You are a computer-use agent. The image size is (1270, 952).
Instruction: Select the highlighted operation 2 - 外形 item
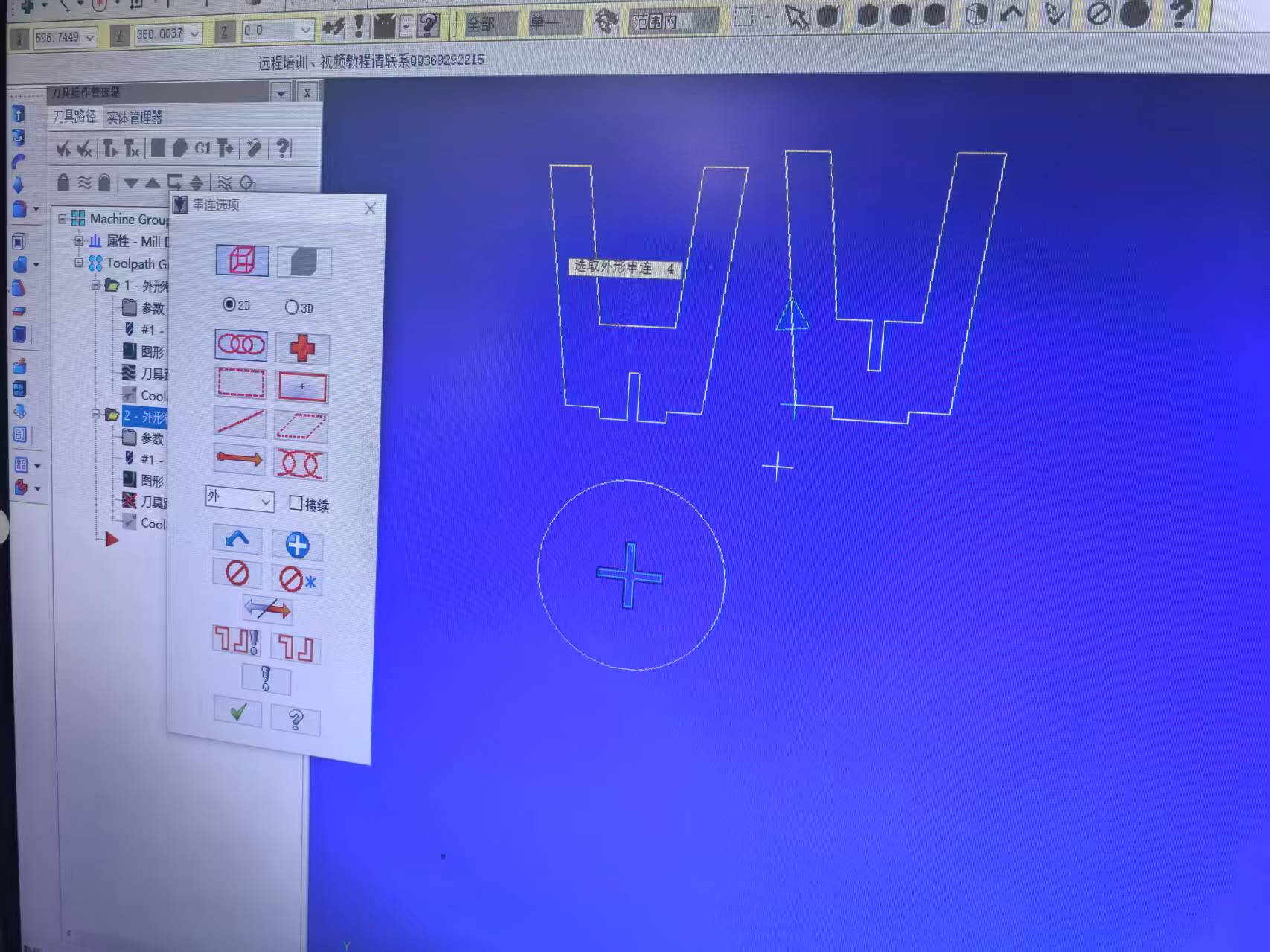pos(145,416)
